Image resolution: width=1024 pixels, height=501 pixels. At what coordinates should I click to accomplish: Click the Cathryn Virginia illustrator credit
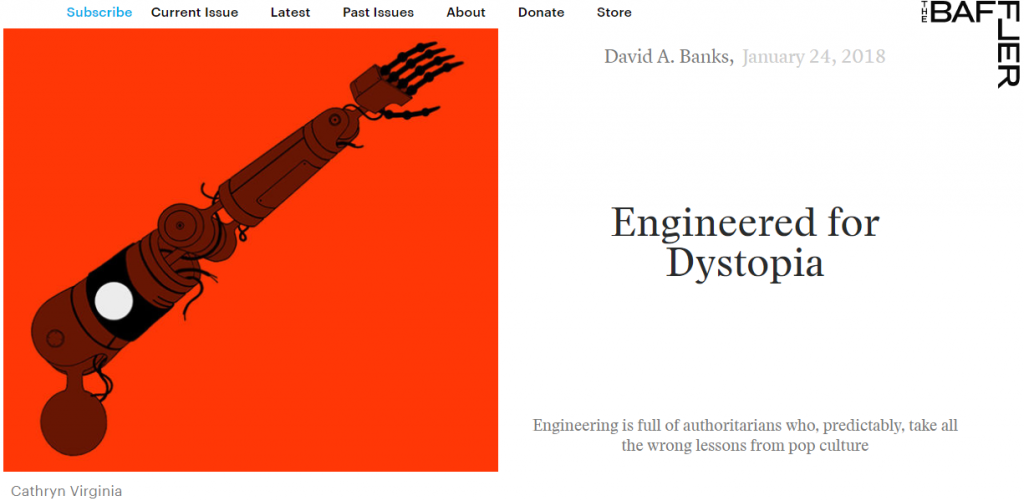pos(67,491)
